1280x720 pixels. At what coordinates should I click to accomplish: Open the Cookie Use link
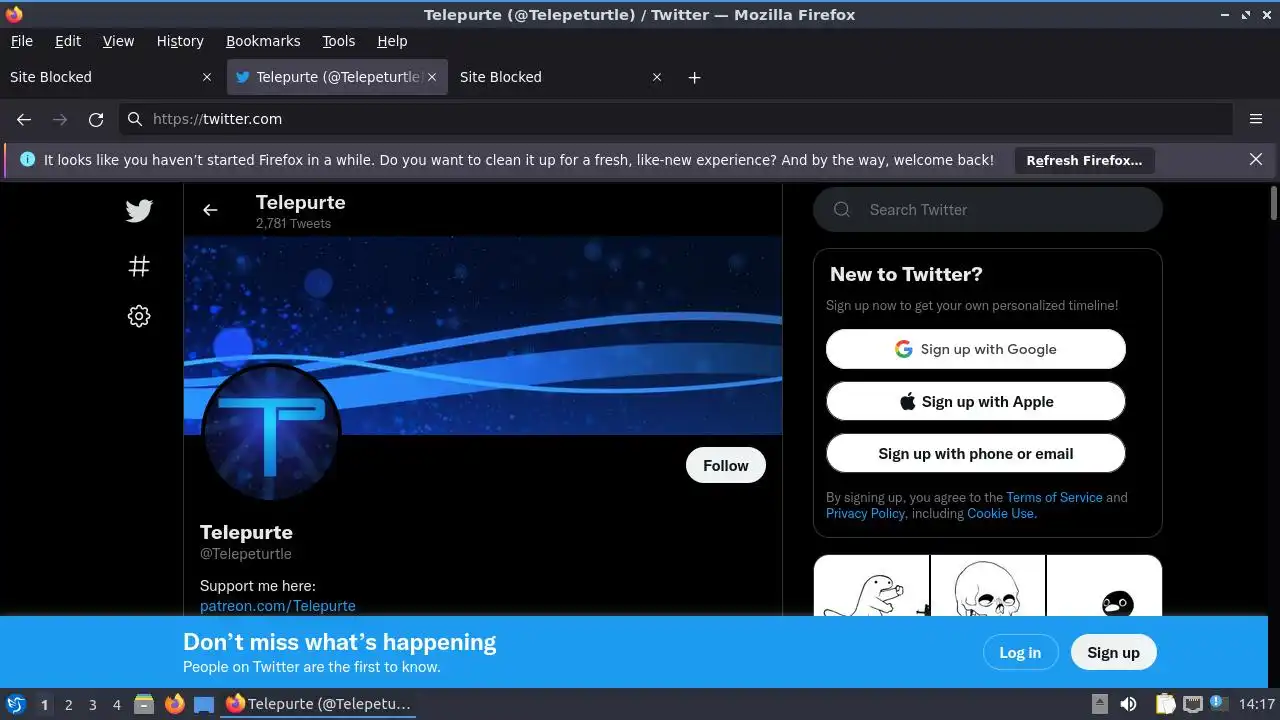(1002, 513)
